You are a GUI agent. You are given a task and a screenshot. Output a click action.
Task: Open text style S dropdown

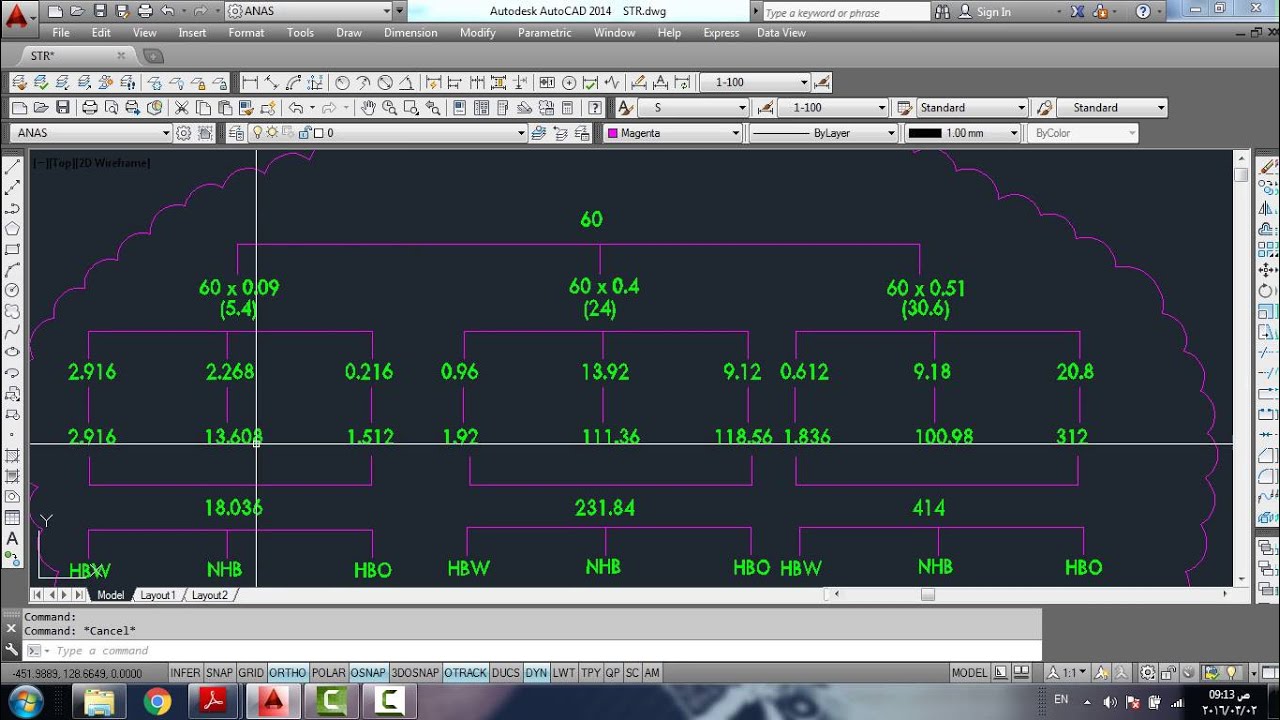[693, 108]
